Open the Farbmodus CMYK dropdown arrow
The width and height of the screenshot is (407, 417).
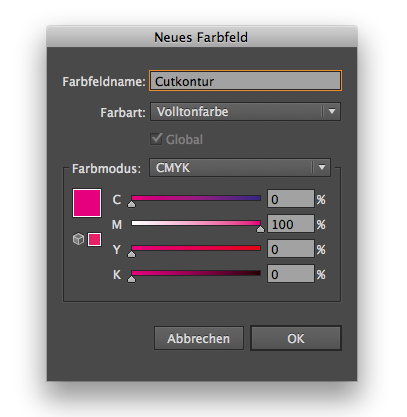322,167
